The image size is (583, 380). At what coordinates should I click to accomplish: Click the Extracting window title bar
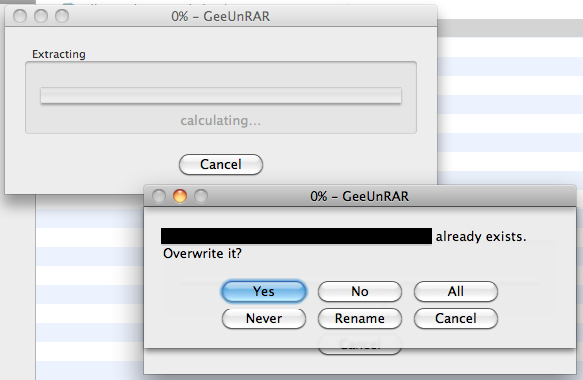pos(221,16)
